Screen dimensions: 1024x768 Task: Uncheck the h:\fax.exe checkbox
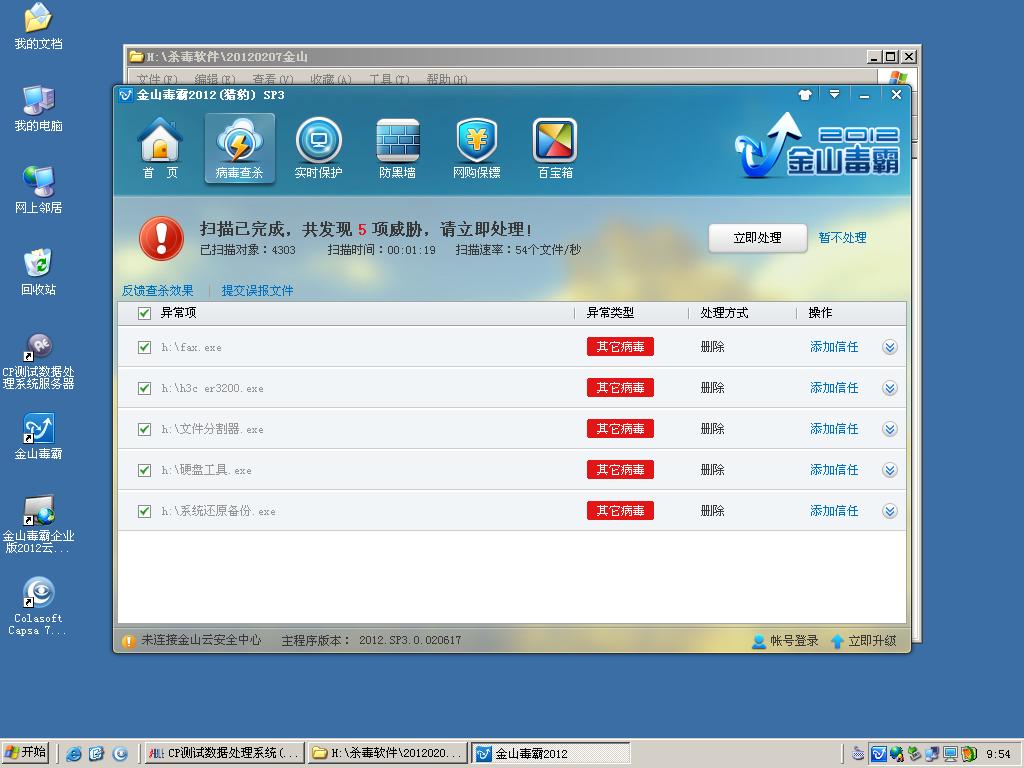tap(145, 347)
